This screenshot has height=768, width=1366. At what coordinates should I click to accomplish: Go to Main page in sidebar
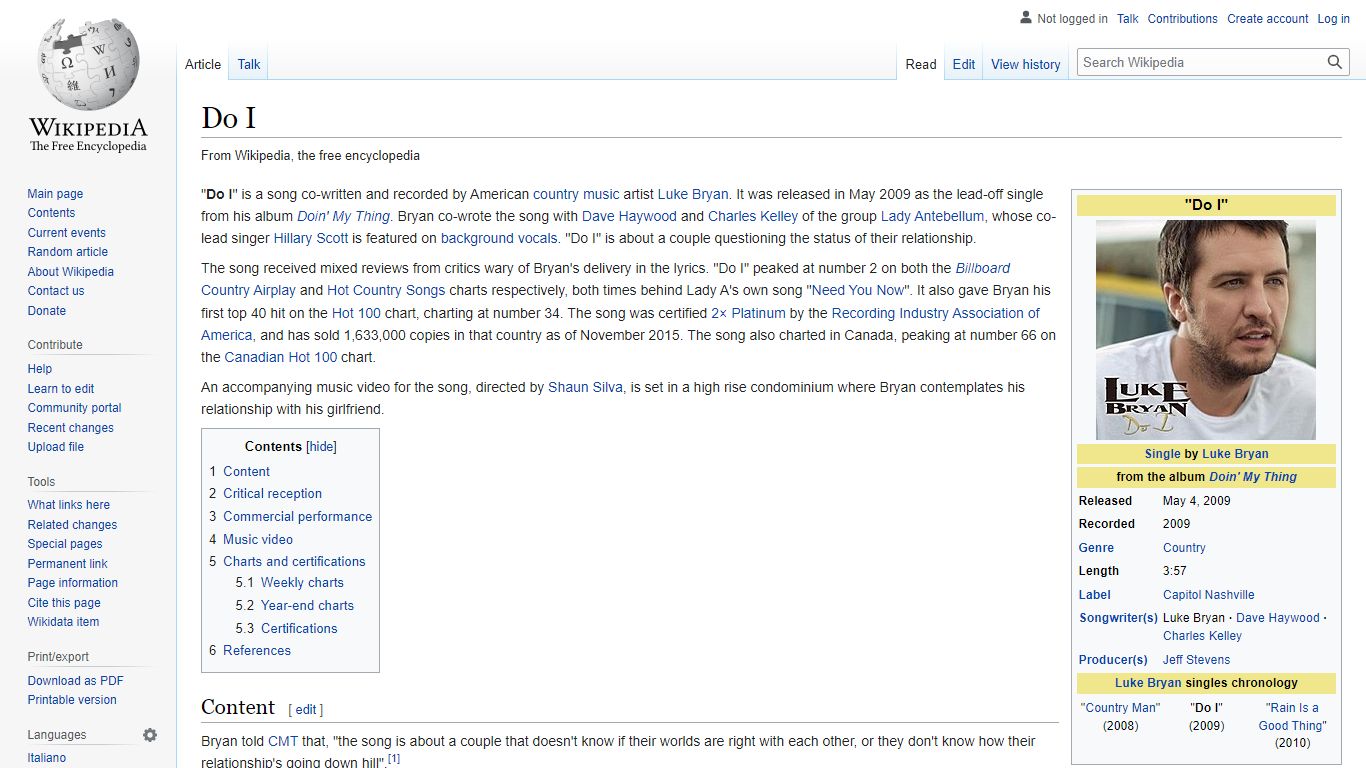[55, 194]
